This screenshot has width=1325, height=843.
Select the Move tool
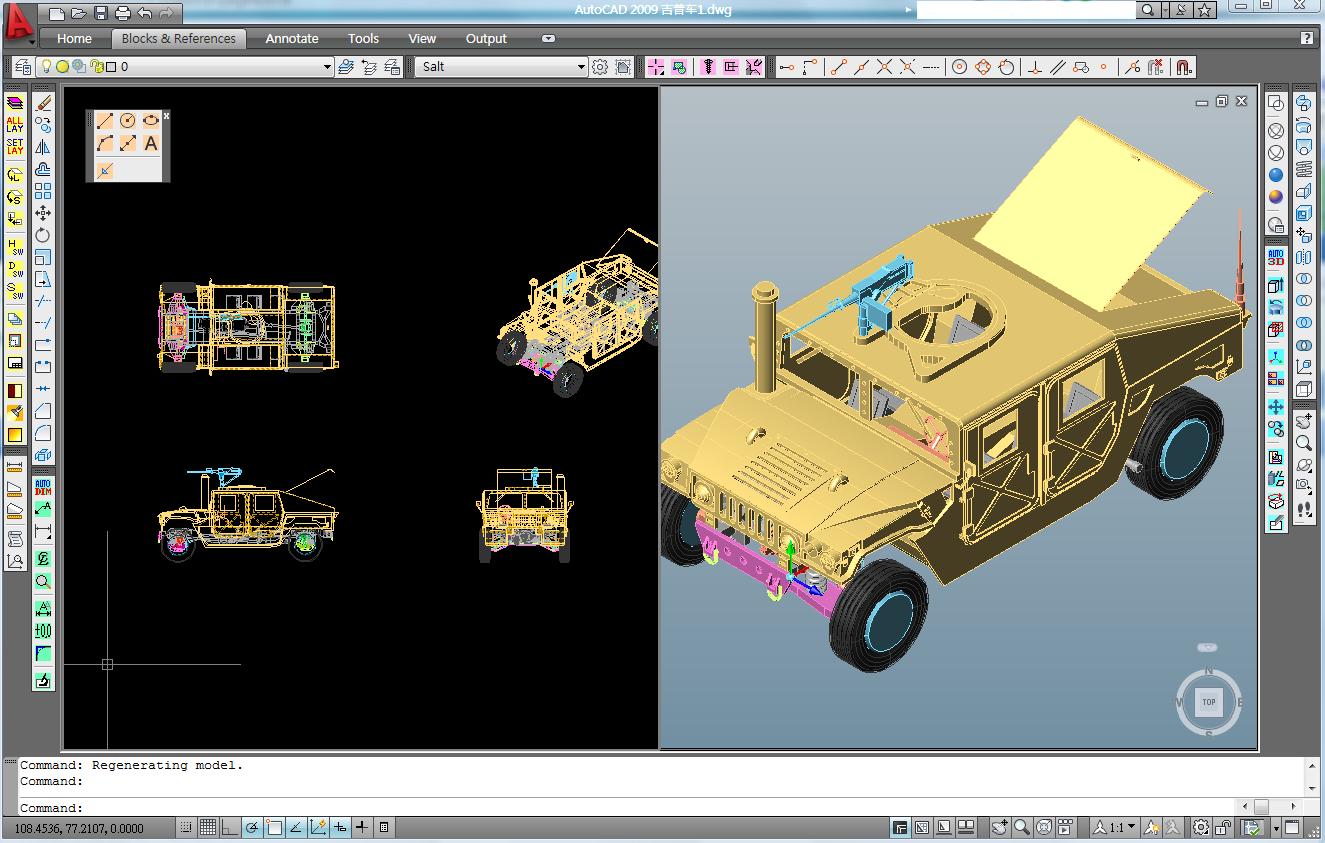click(43, 213)
